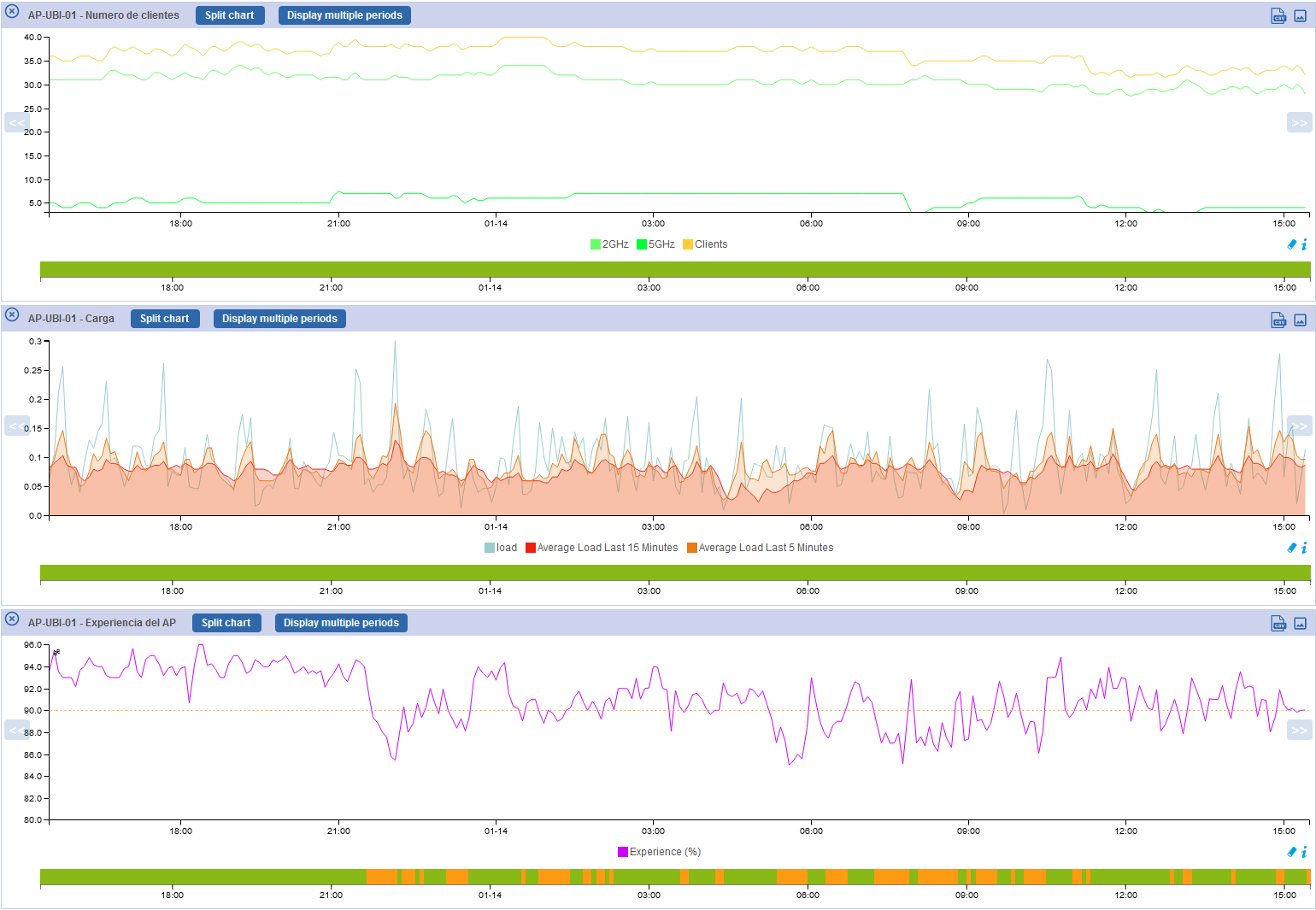Go to previous period on Carga chart
1316x910 pixels.
tap(16, 426)
